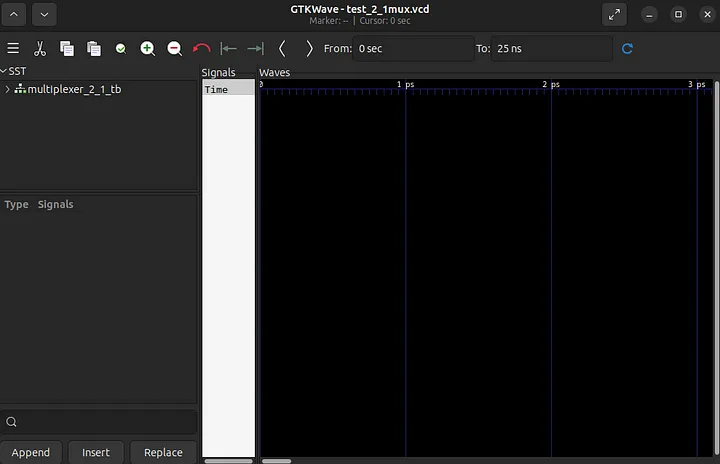Open the hamburger main menu
The width and height of the screenshot is (720, 464).
(x=13, y=48)
